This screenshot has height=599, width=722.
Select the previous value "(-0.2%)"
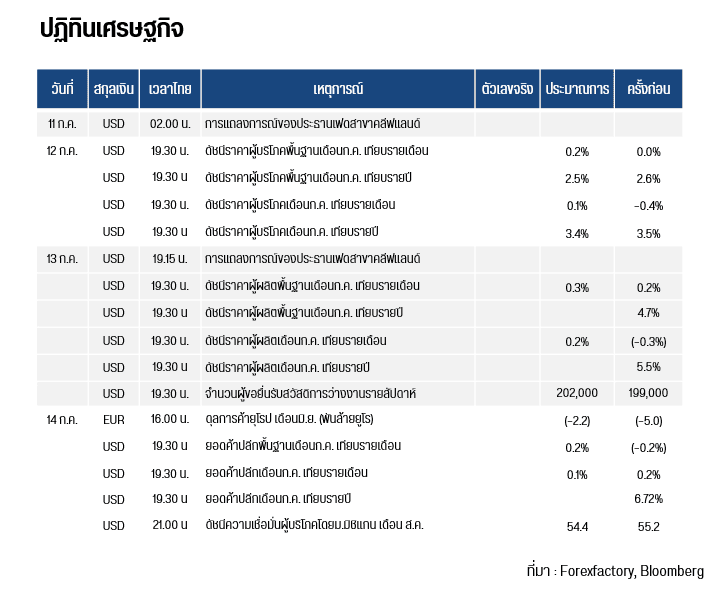(648, 448)
